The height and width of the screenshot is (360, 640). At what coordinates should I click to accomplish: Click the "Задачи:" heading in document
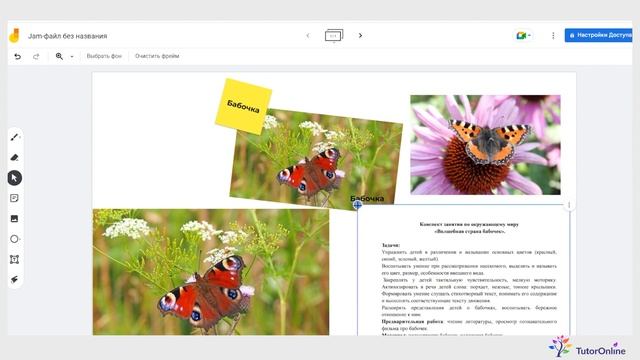(x=391, y=245)
